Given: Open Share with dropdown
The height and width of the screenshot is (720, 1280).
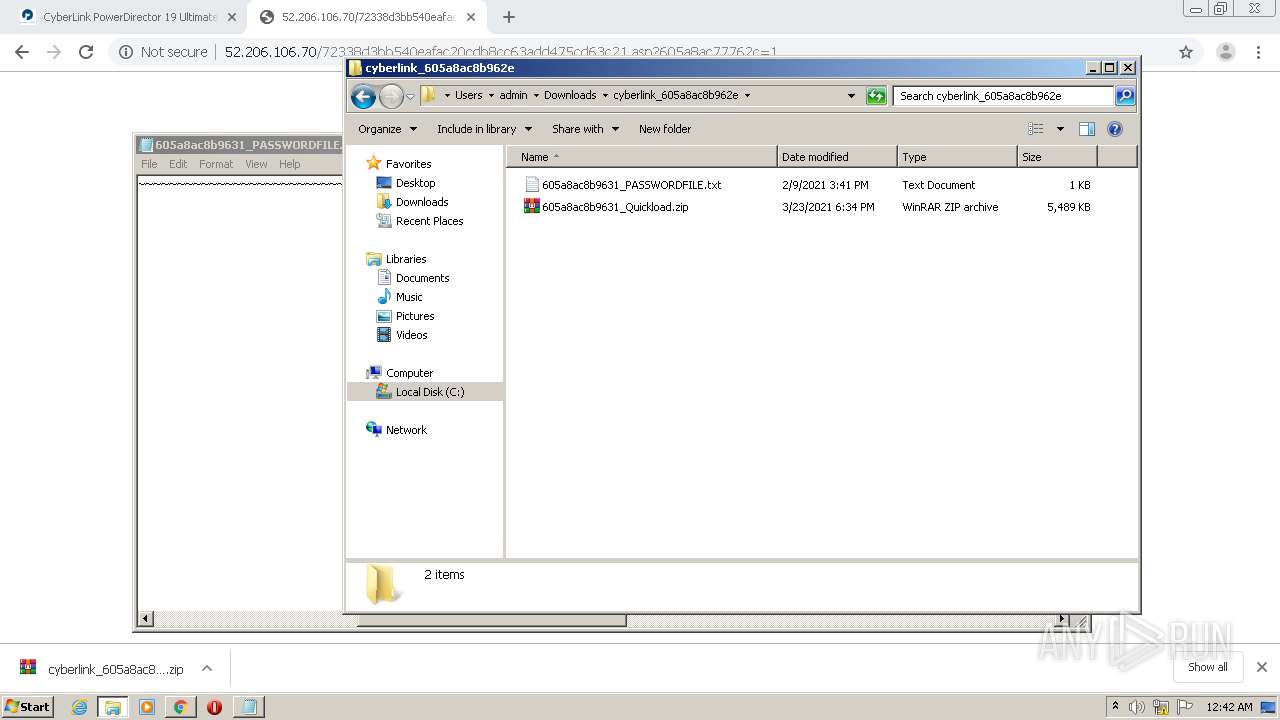Looking at the screenshot, I should pyautogui.click(x=585, y=129).
